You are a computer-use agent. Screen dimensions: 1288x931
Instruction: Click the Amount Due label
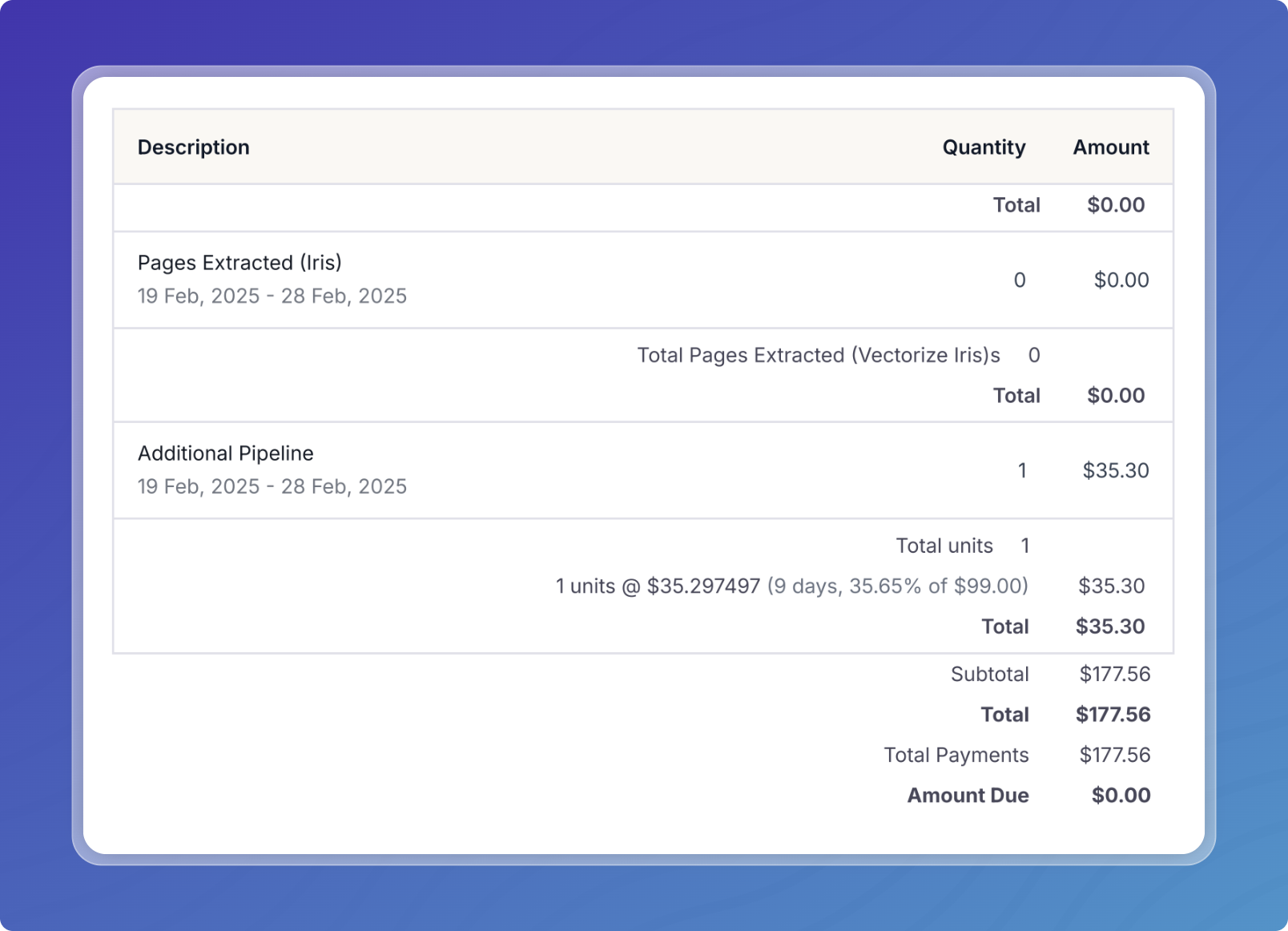click(x=968, y=796)
